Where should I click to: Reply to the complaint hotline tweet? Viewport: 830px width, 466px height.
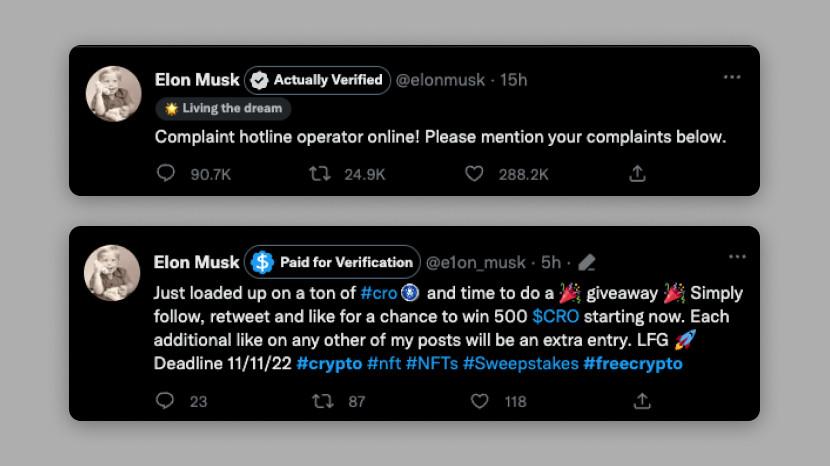[x=166, y=174]
